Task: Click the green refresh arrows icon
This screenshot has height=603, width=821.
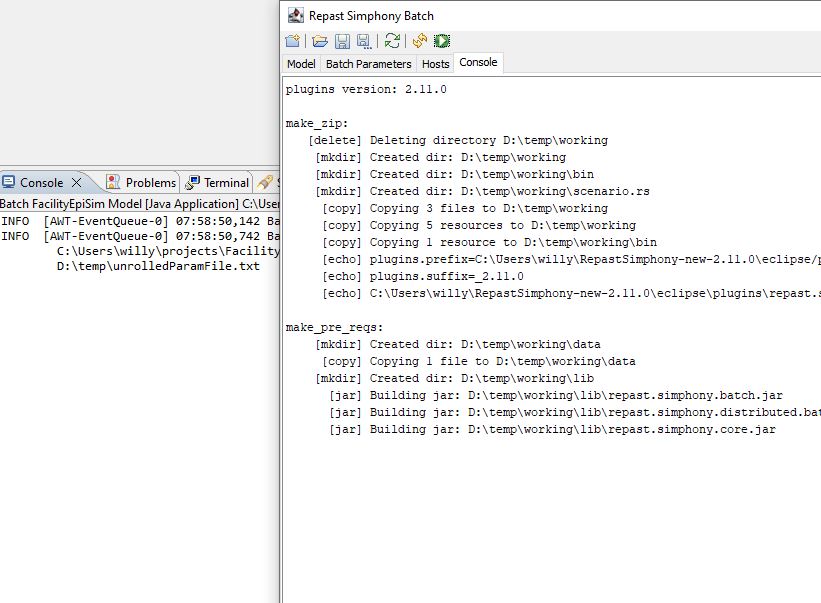Action: tap(392, 41)
